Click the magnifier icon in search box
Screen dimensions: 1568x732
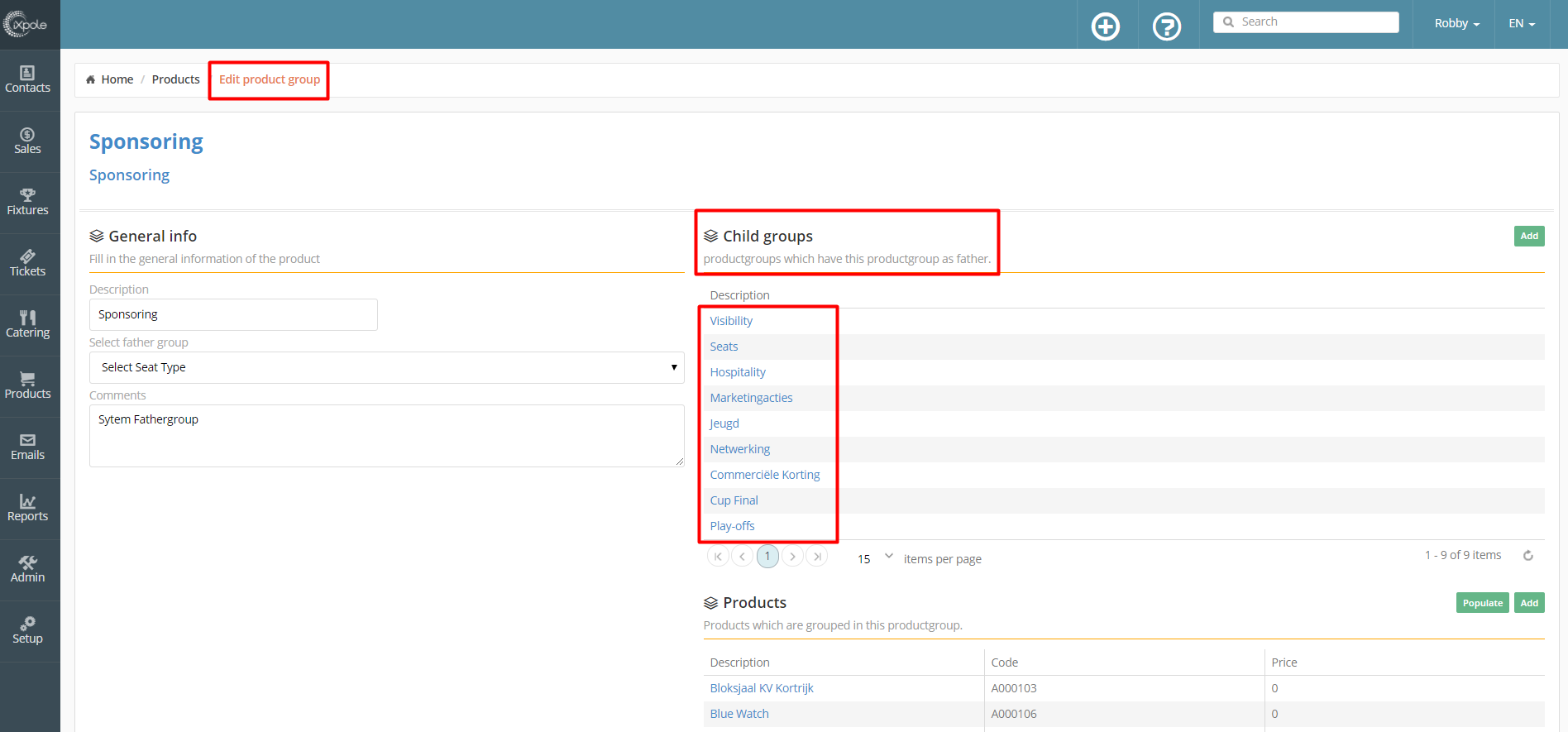pyautogui.click(x=1228, y=22)
